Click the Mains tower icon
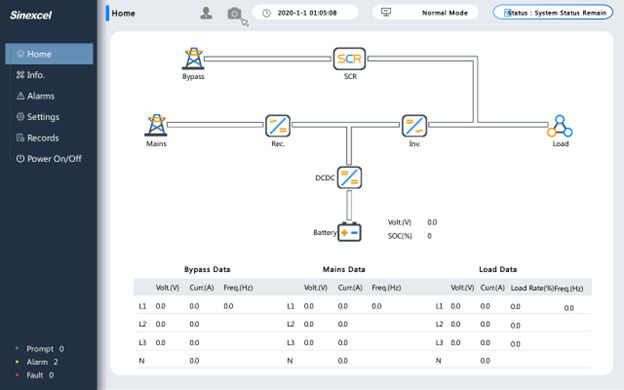The image size is (624, 390). click(156, 125)
